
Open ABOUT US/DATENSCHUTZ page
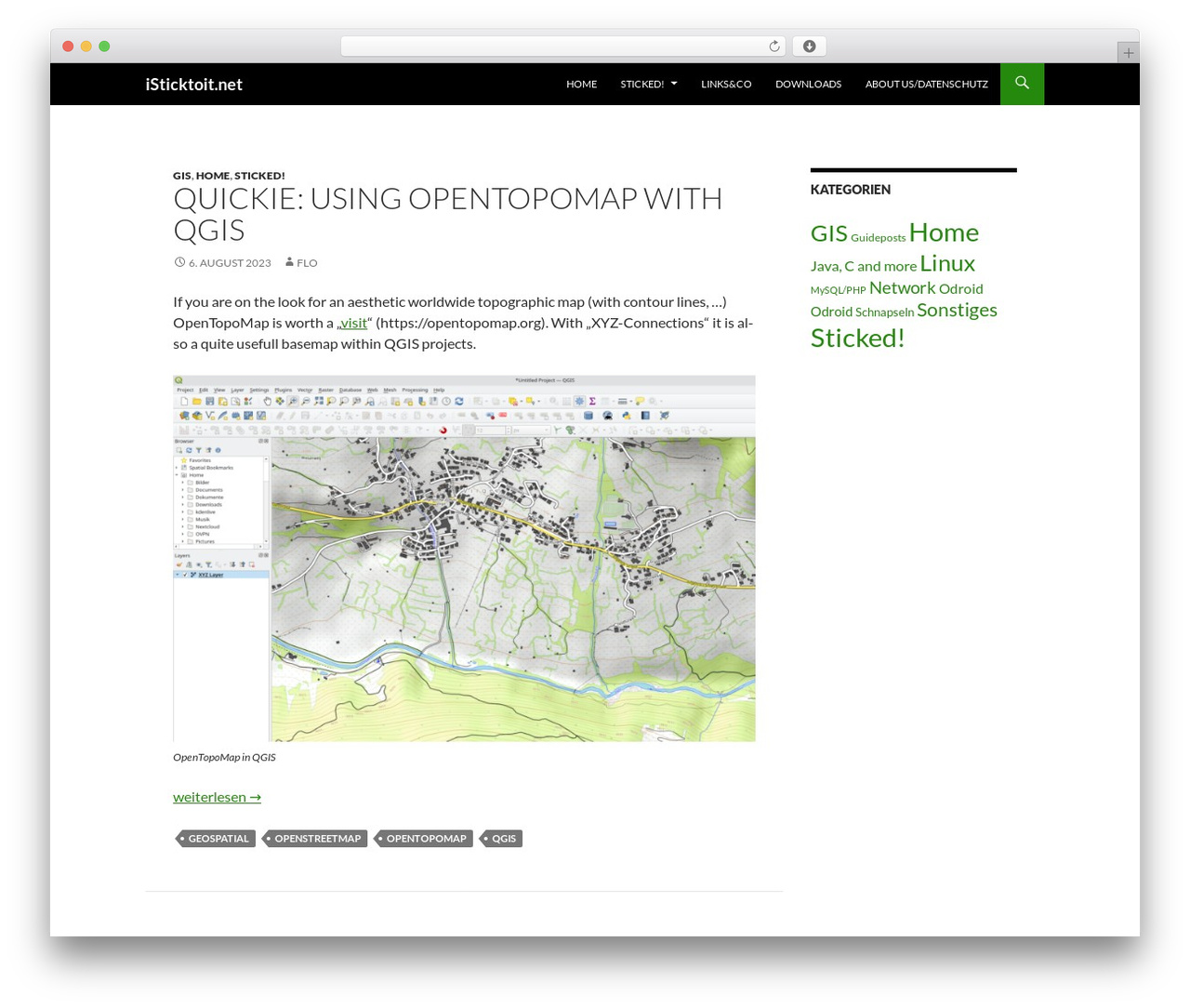(x=926, y=84)
